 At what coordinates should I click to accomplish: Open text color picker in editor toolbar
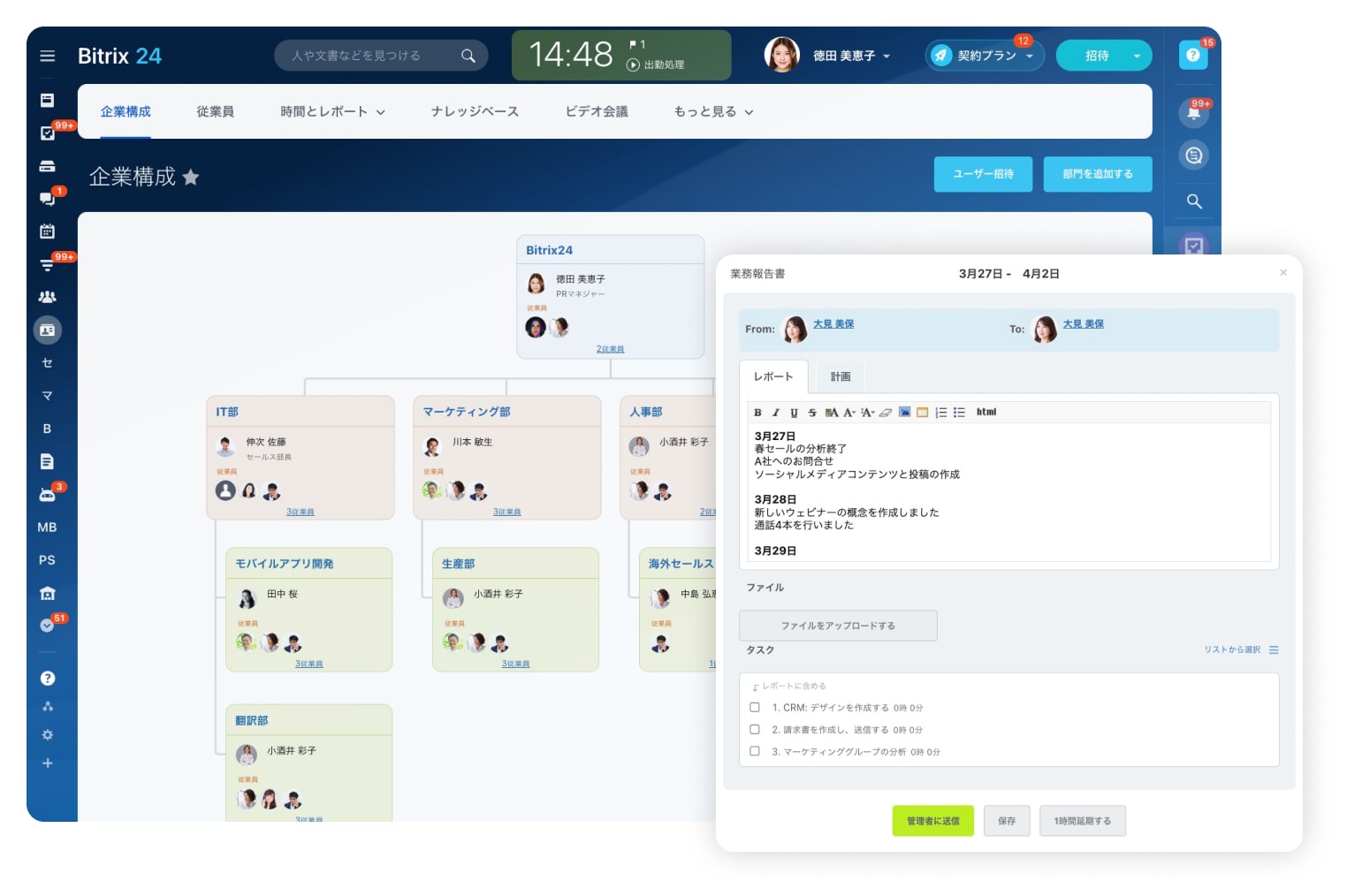click(832, 413)
